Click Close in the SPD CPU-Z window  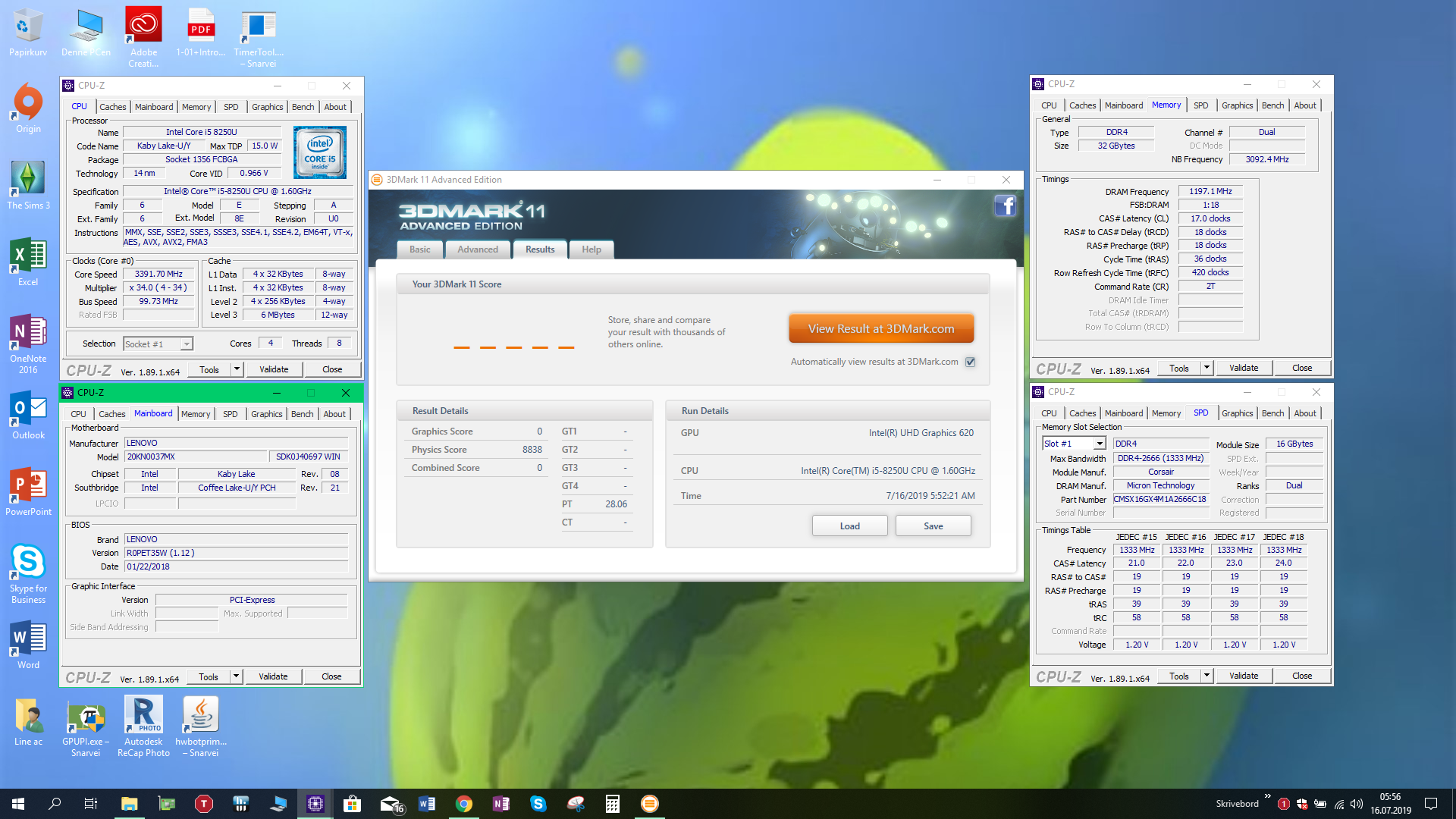1302,676
